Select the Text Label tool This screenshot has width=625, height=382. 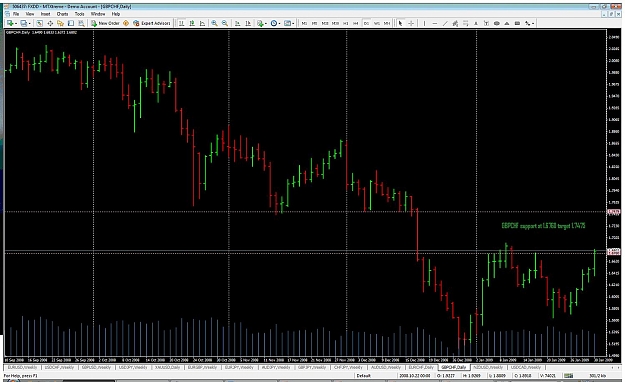pos(486,23)
